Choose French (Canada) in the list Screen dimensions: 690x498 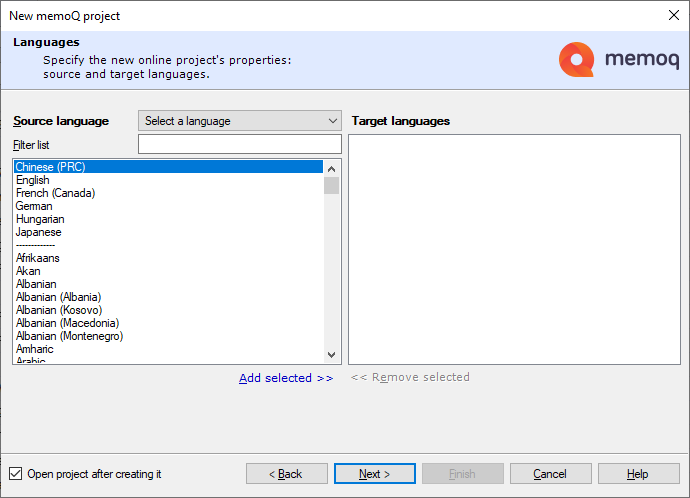pyautogui.click(x=55, y=193)
